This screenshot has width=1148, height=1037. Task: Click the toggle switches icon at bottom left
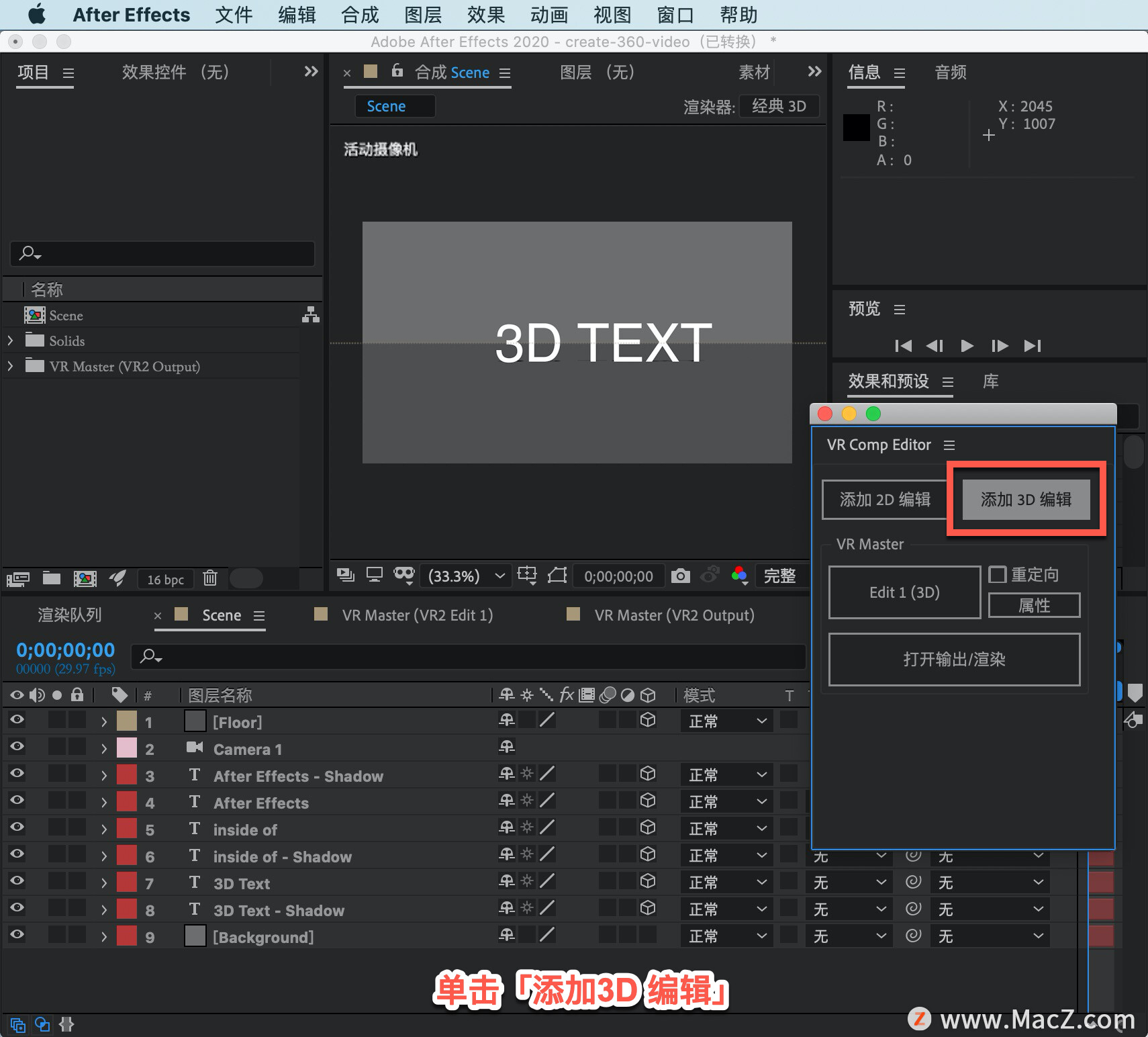point(18,1025)
